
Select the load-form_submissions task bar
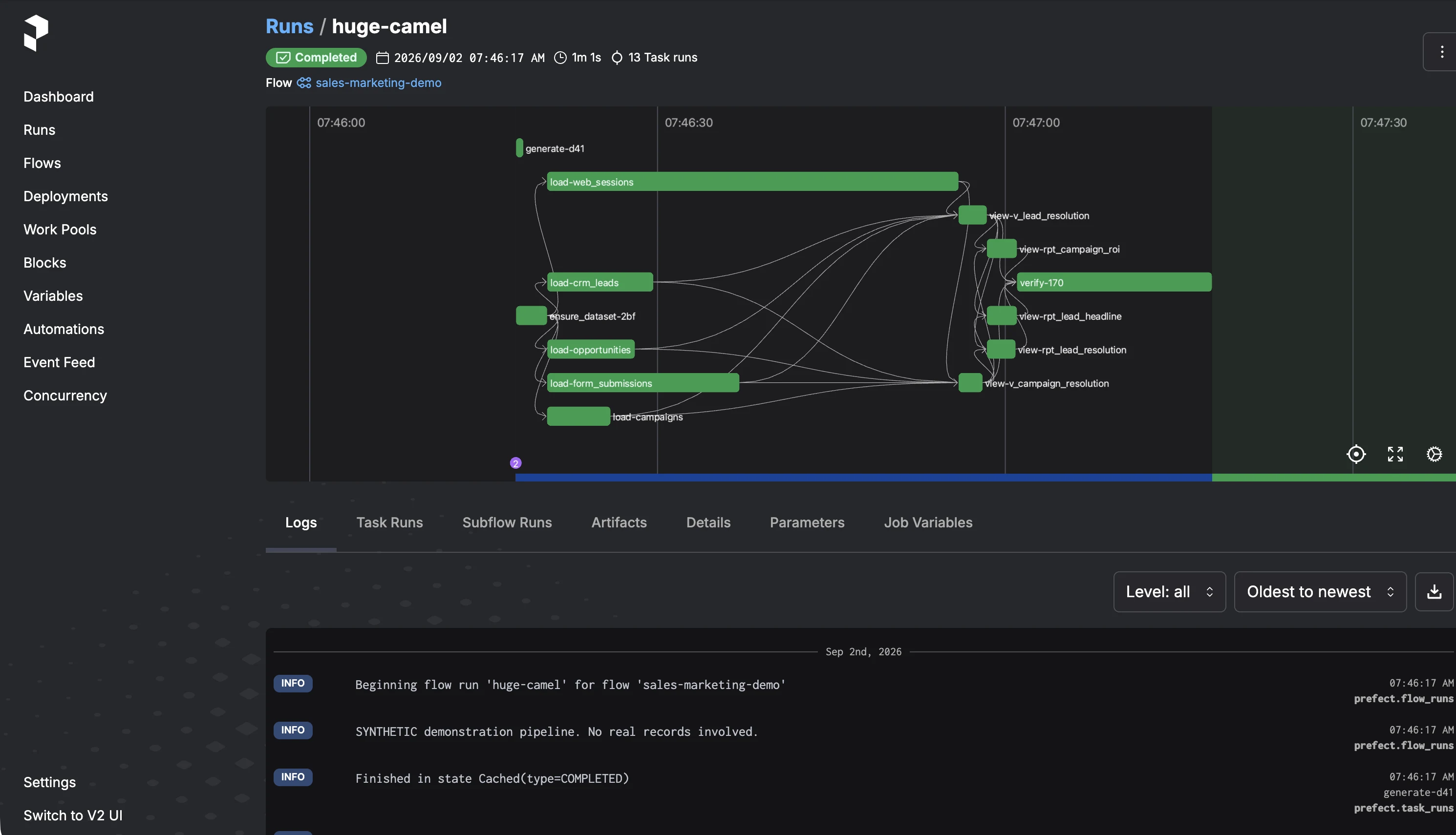click(x=642, y=383)
